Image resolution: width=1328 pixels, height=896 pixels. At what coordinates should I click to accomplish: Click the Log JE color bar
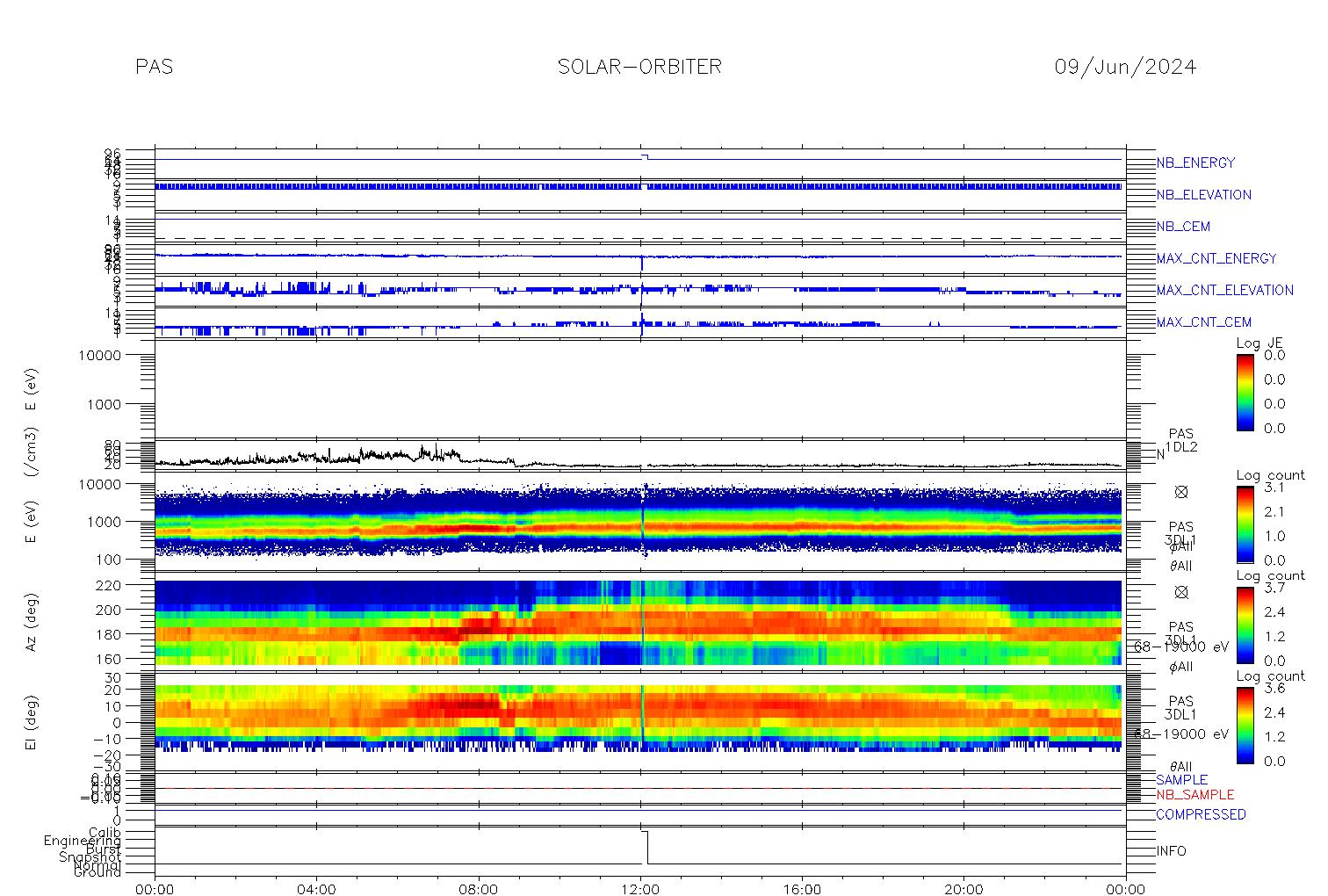tap(1245, 392)
